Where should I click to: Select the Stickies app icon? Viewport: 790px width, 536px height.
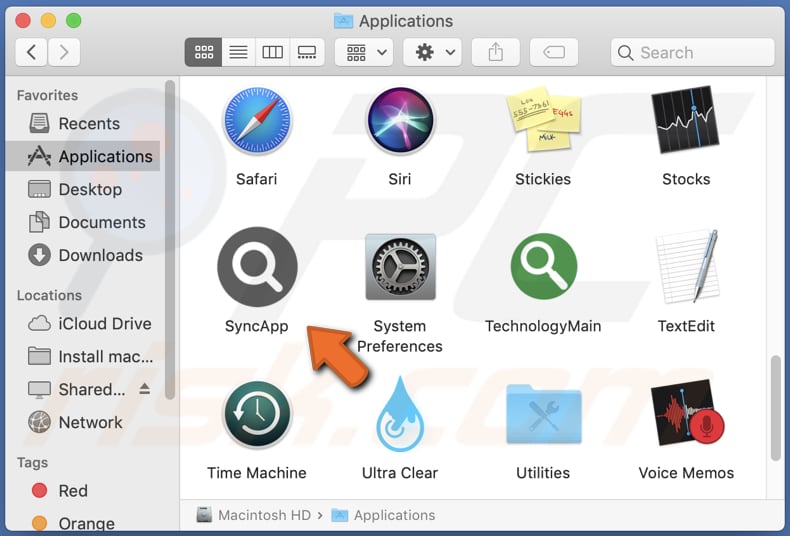coord(543,119)
